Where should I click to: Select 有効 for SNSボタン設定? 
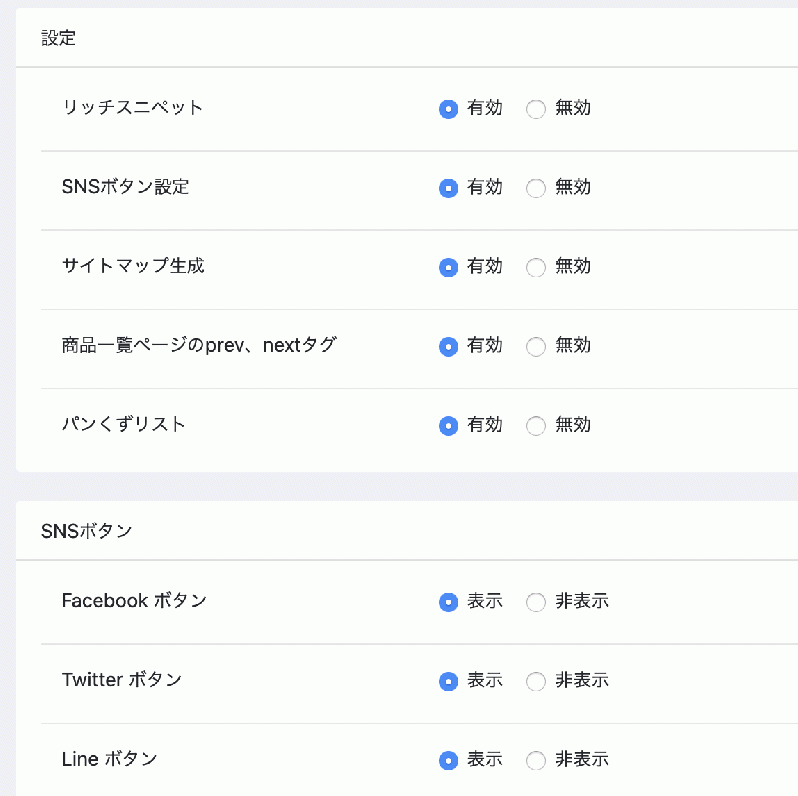click(448, 188)
